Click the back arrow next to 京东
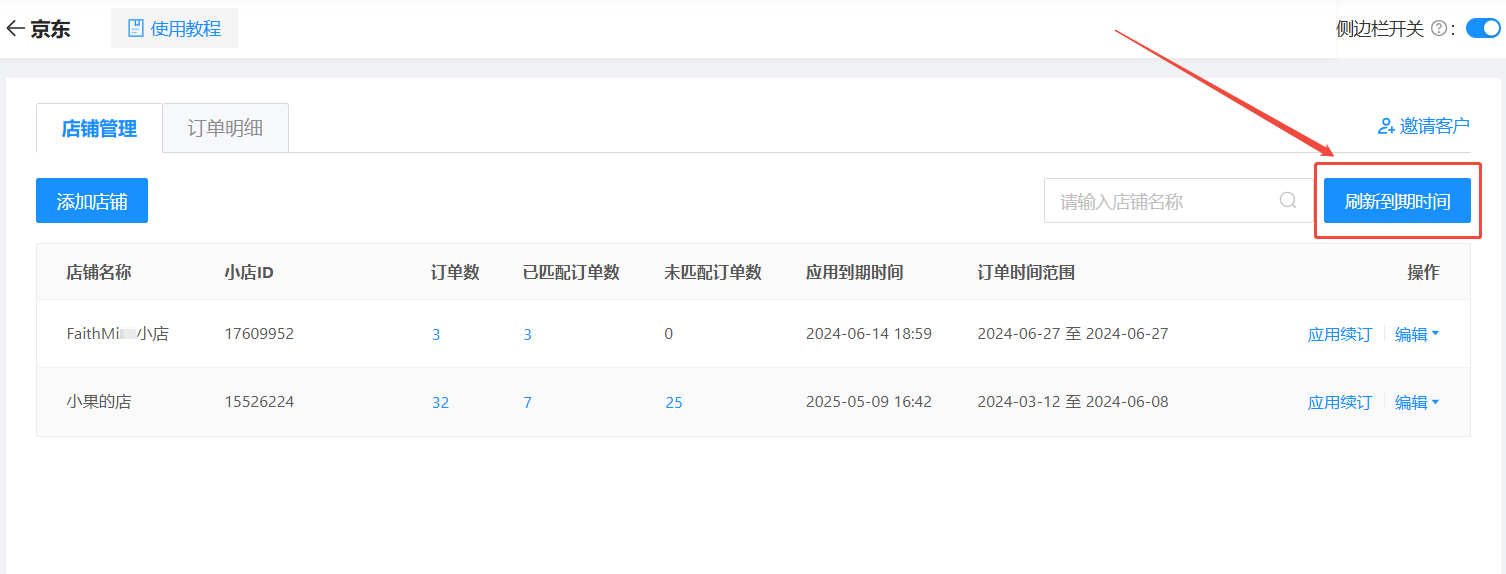The height and width of the screenshot is (574, 1506). (15, 29)
